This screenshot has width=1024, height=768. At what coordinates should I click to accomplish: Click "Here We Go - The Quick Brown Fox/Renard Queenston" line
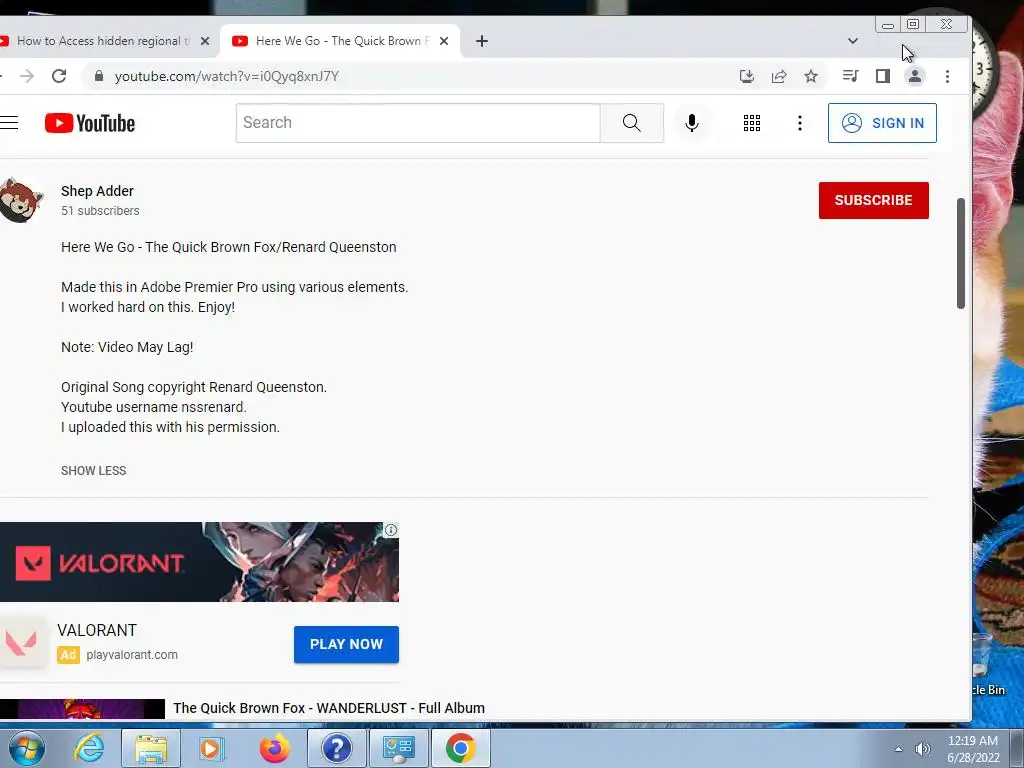point(229,248)
